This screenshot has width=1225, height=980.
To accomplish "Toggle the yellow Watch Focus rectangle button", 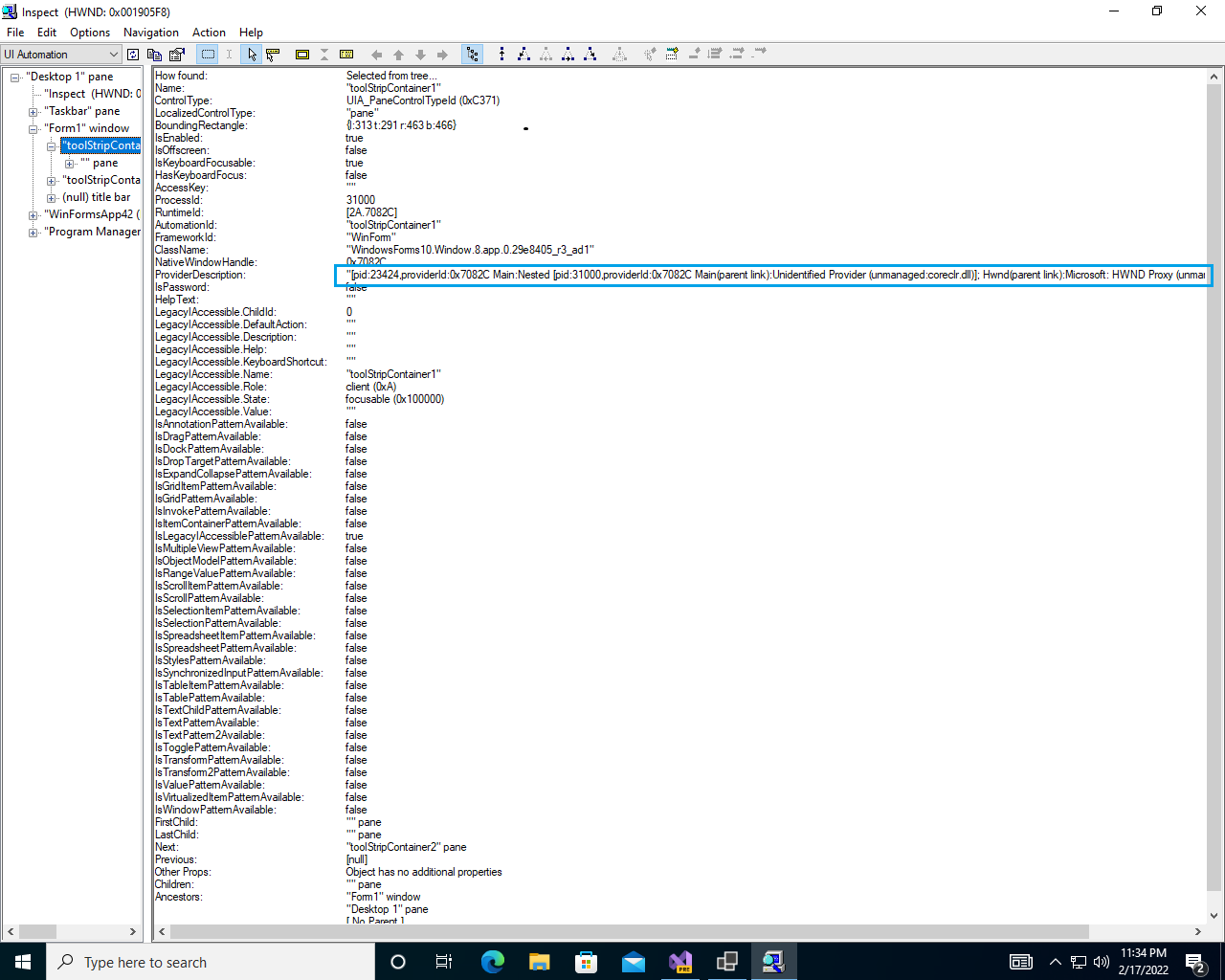I will coord(302,55).
